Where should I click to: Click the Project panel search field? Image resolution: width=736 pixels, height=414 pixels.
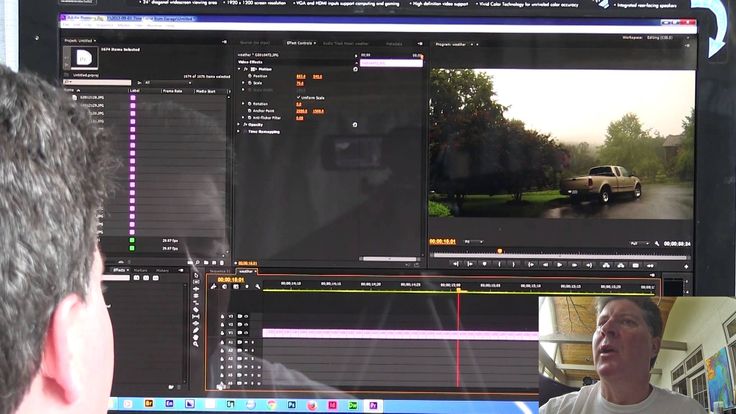[x=97, y=82]
